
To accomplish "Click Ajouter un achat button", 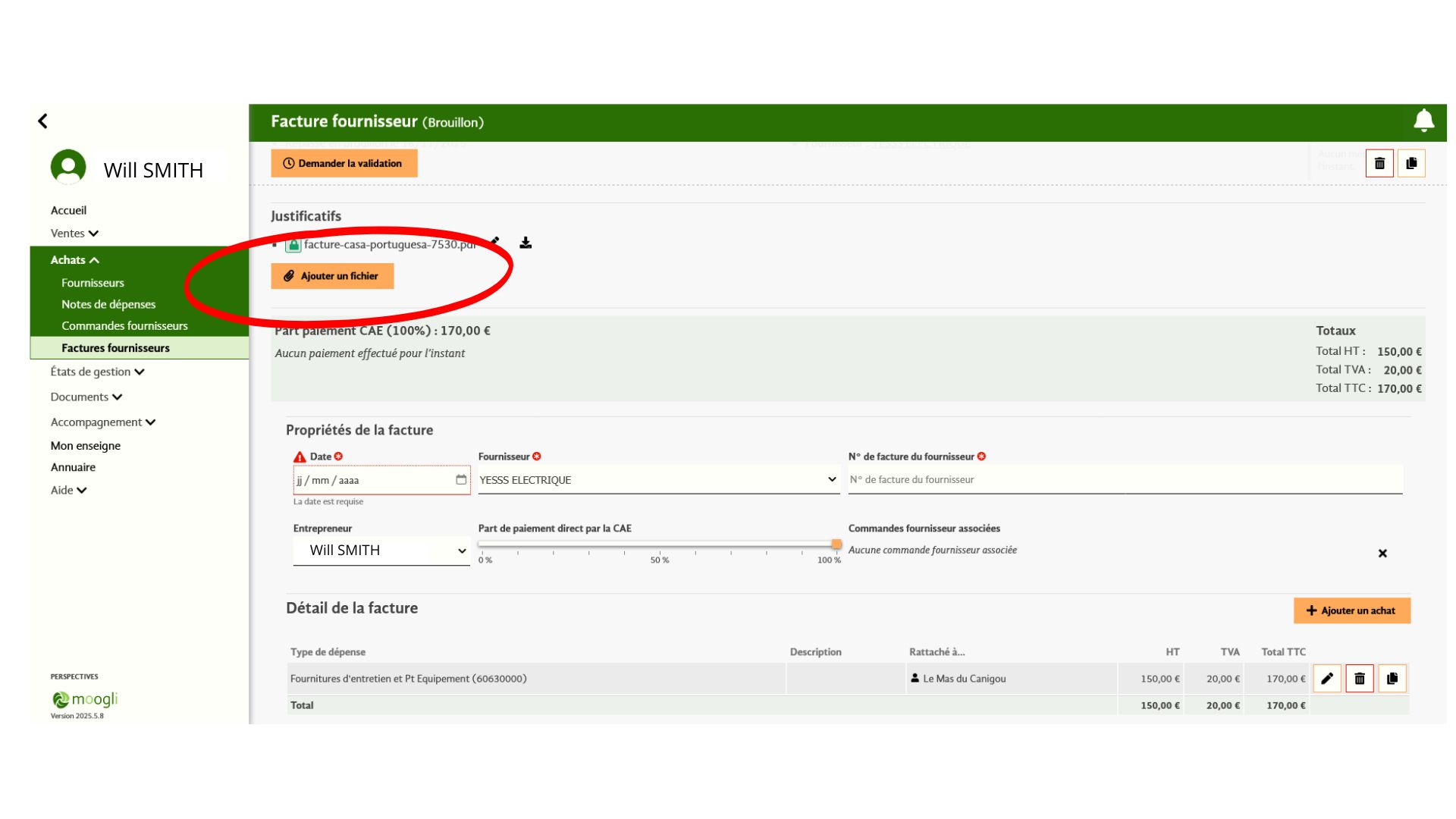I will click(1352, 610).
